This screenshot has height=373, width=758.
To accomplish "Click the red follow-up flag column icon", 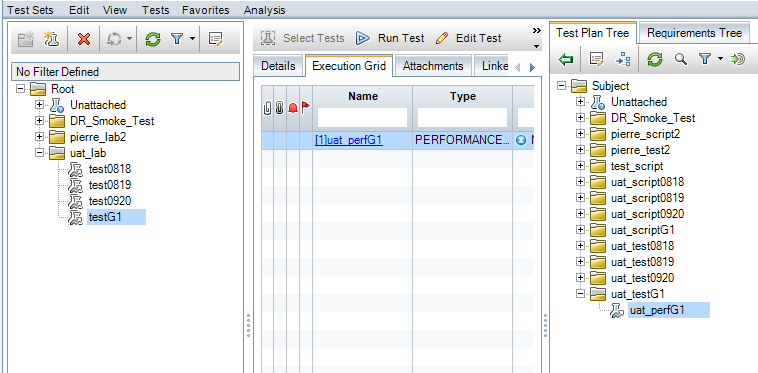I will (306, 107).
